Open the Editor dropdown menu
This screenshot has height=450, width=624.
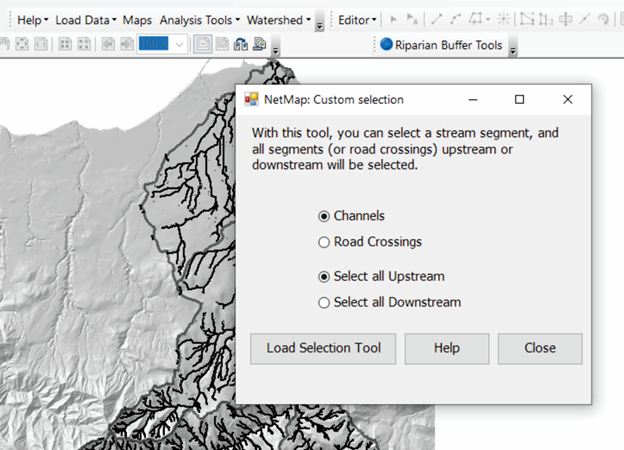357,20
